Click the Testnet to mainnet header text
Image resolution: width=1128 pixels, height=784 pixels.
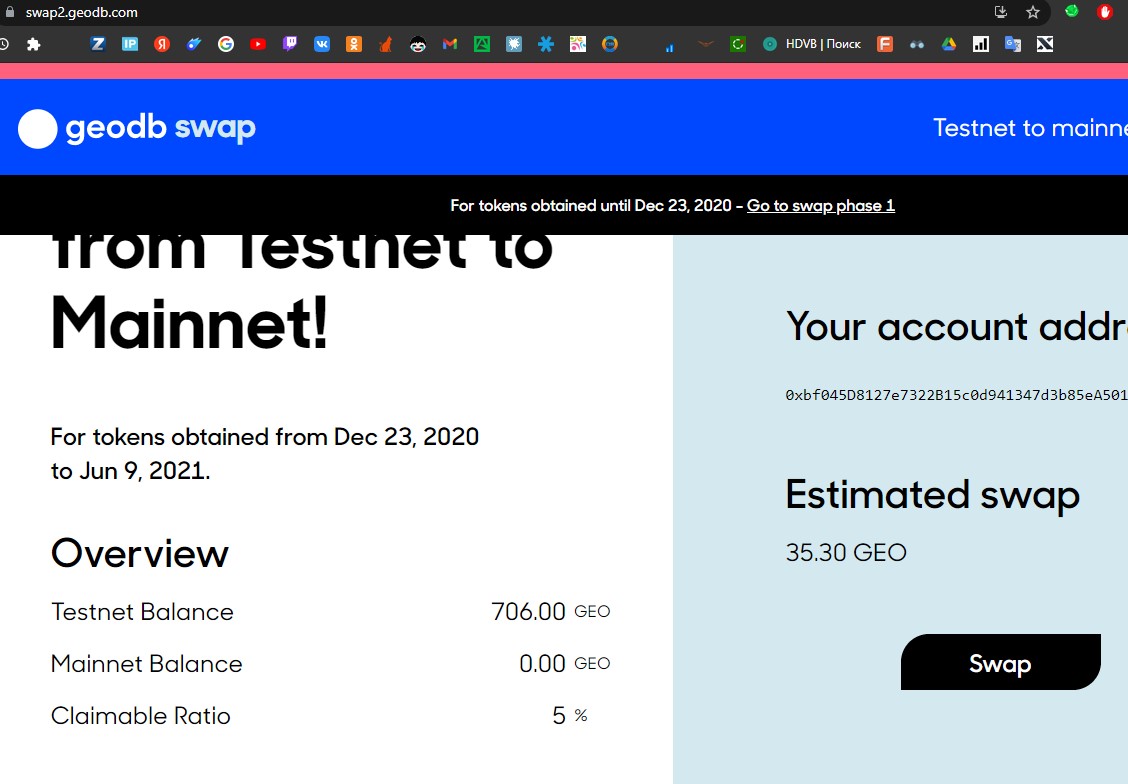coord(1030,128)
